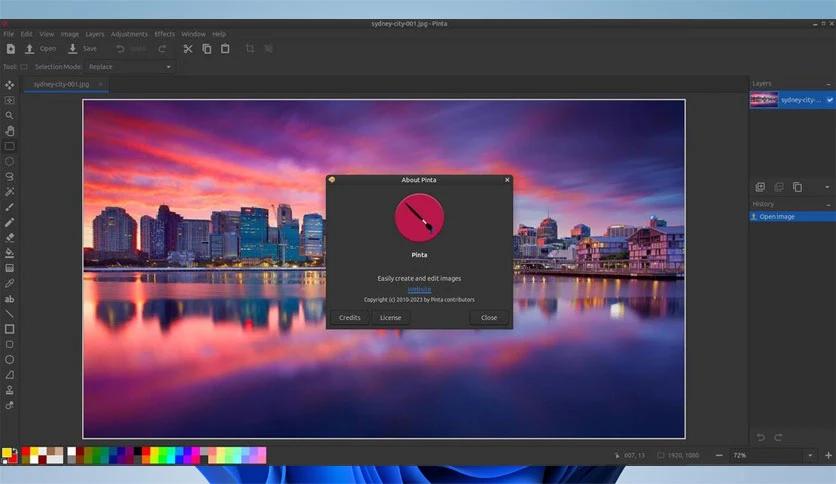Image resolution: width=836 pixels, height=484 pixels.
Task: Click the yellow primary color swatch
Action: pos(6,453)
